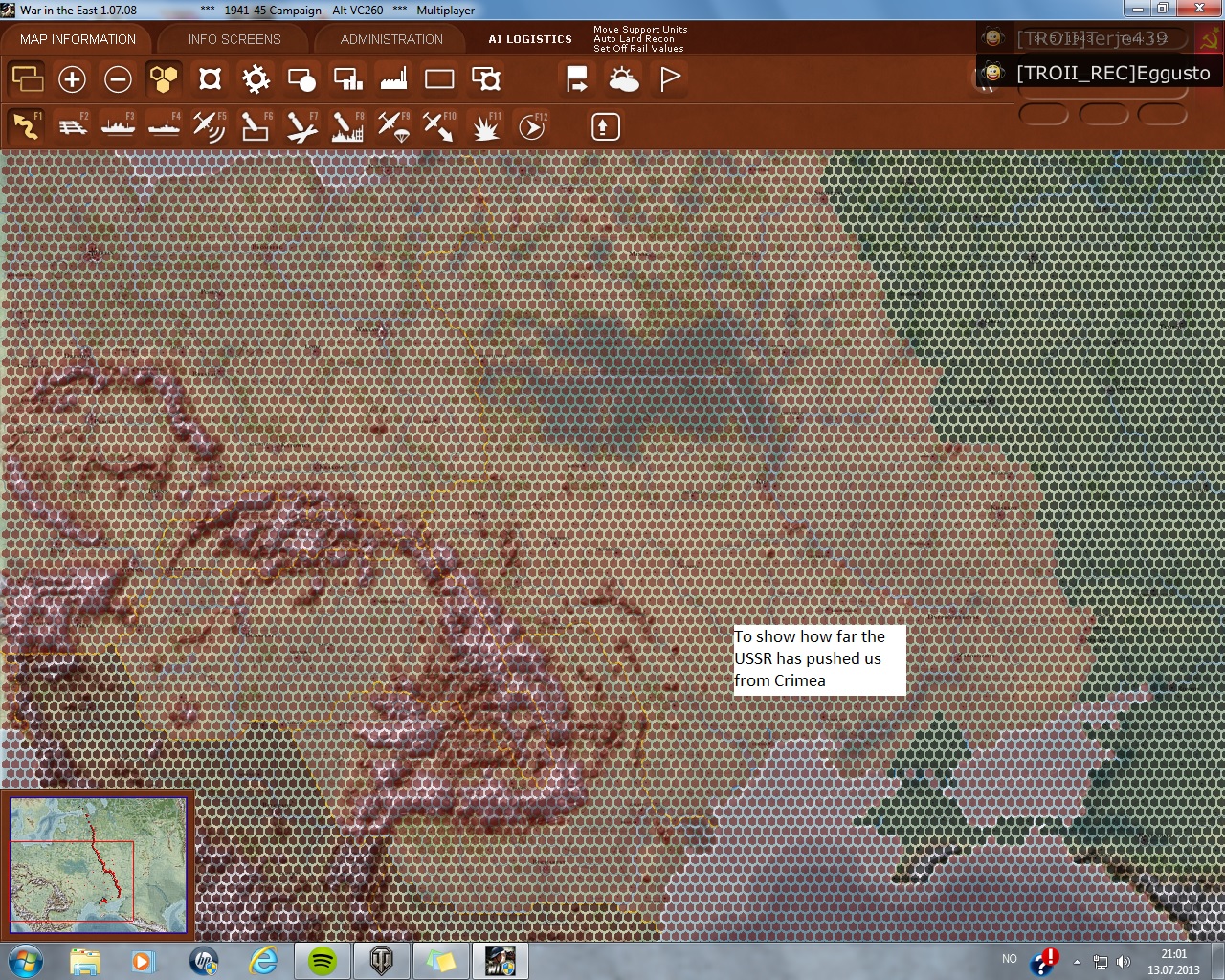Click the Crimea annotation text box
Image resolution: width=1225 pixels, height=980 pixels.
[819, 659]
